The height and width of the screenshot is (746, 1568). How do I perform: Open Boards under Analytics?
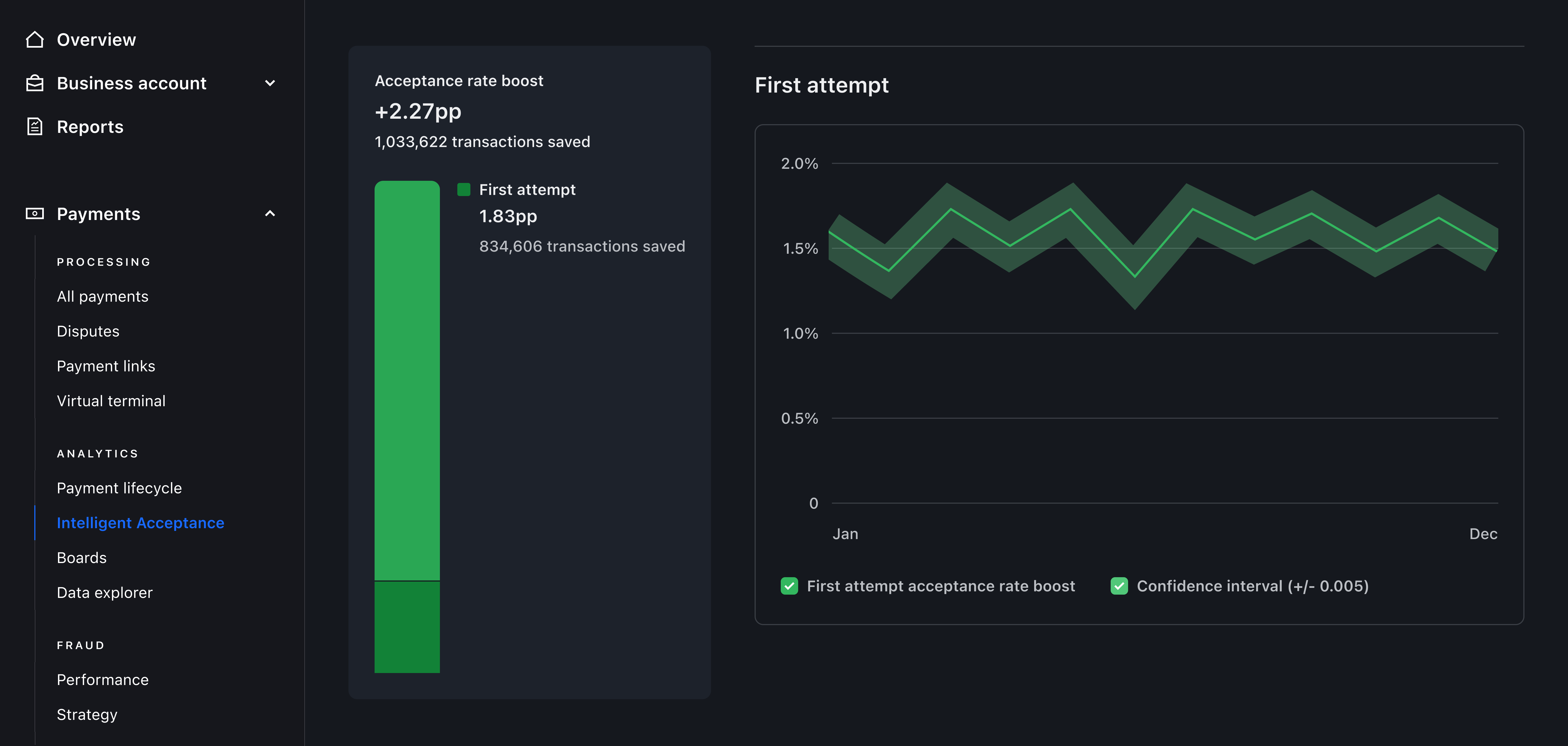(x=82, y=558)
